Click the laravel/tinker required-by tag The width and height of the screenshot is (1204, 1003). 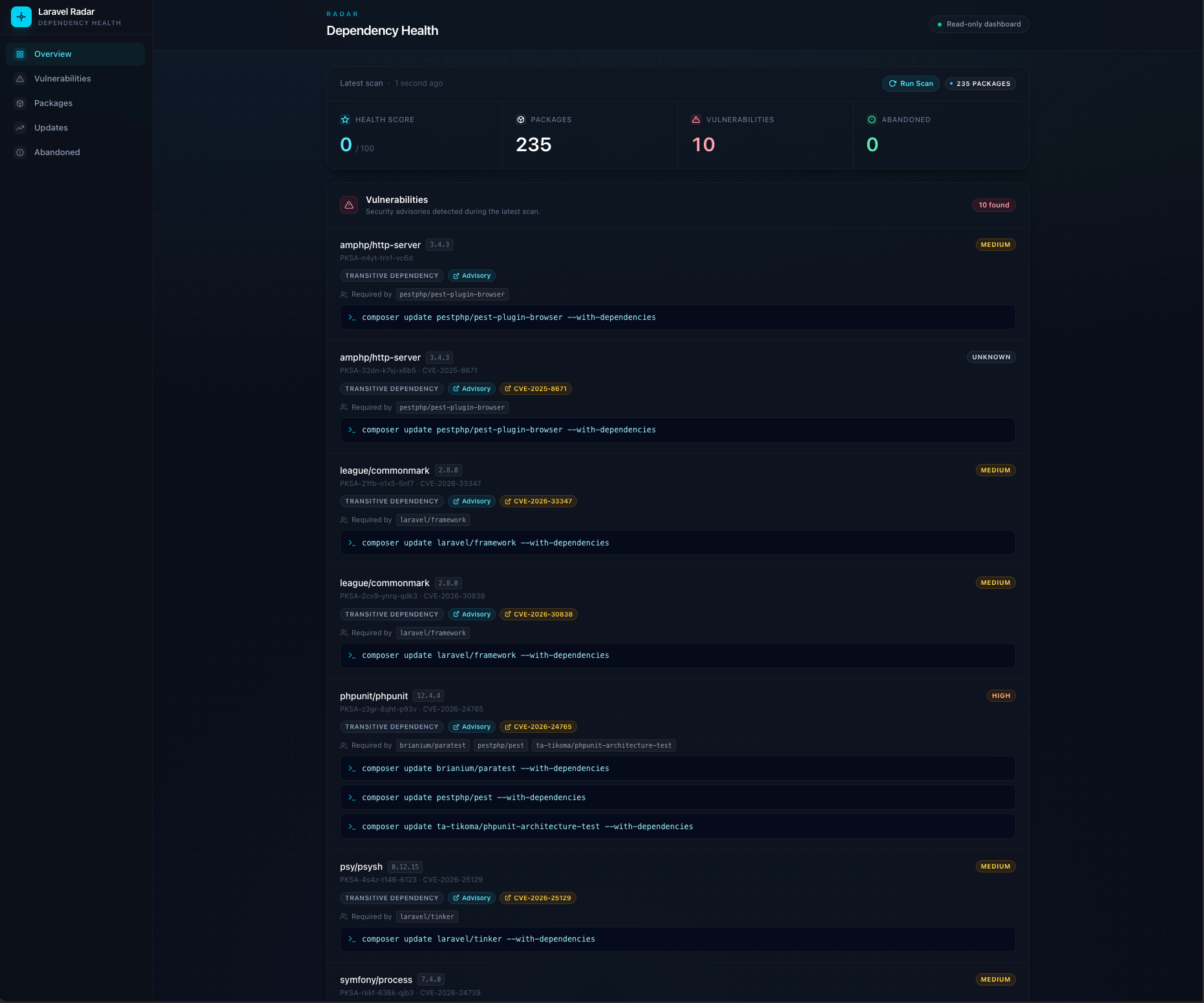coord(427,916)
